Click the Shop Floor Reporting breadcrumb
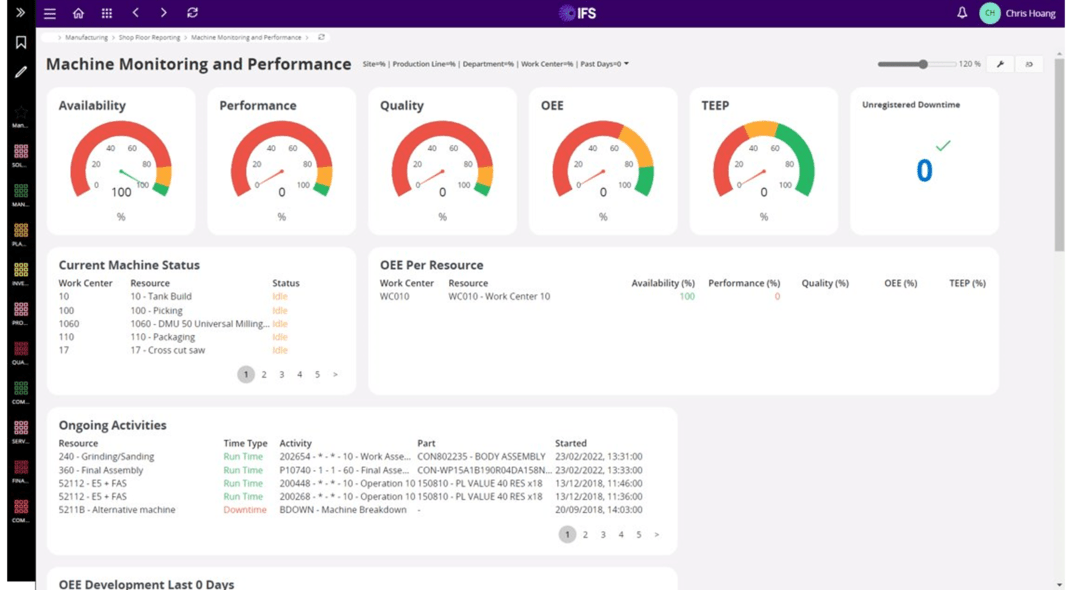 click(x=149, y=37)
